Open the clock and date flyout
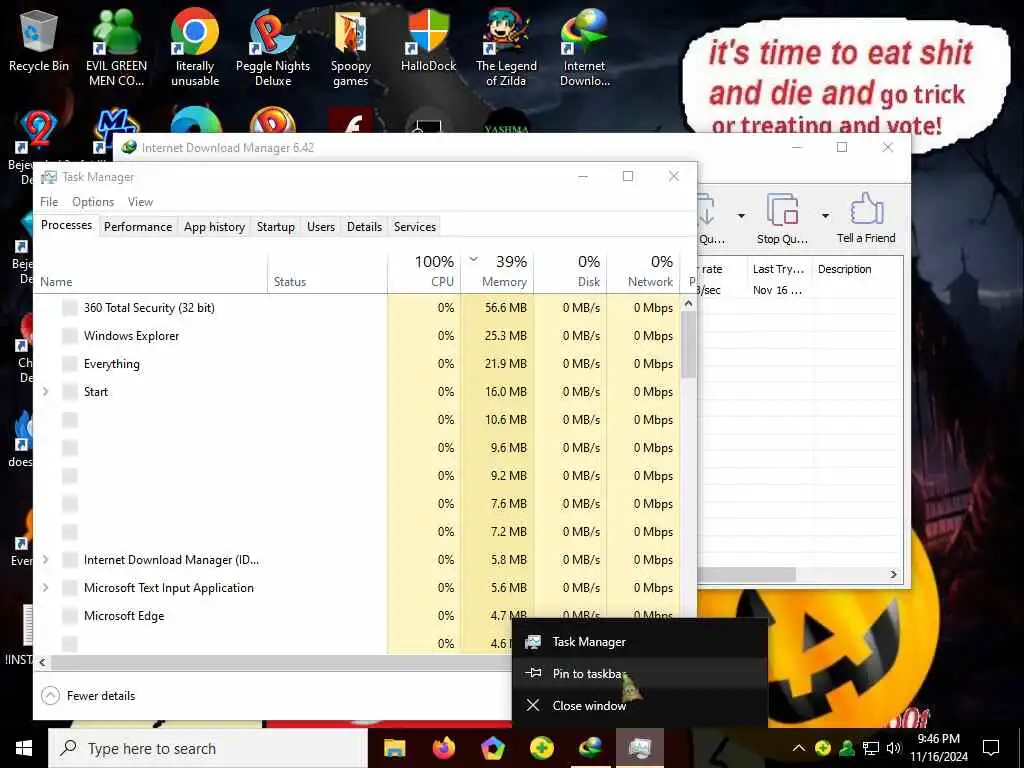1024x768 pixels. point(939,748)
